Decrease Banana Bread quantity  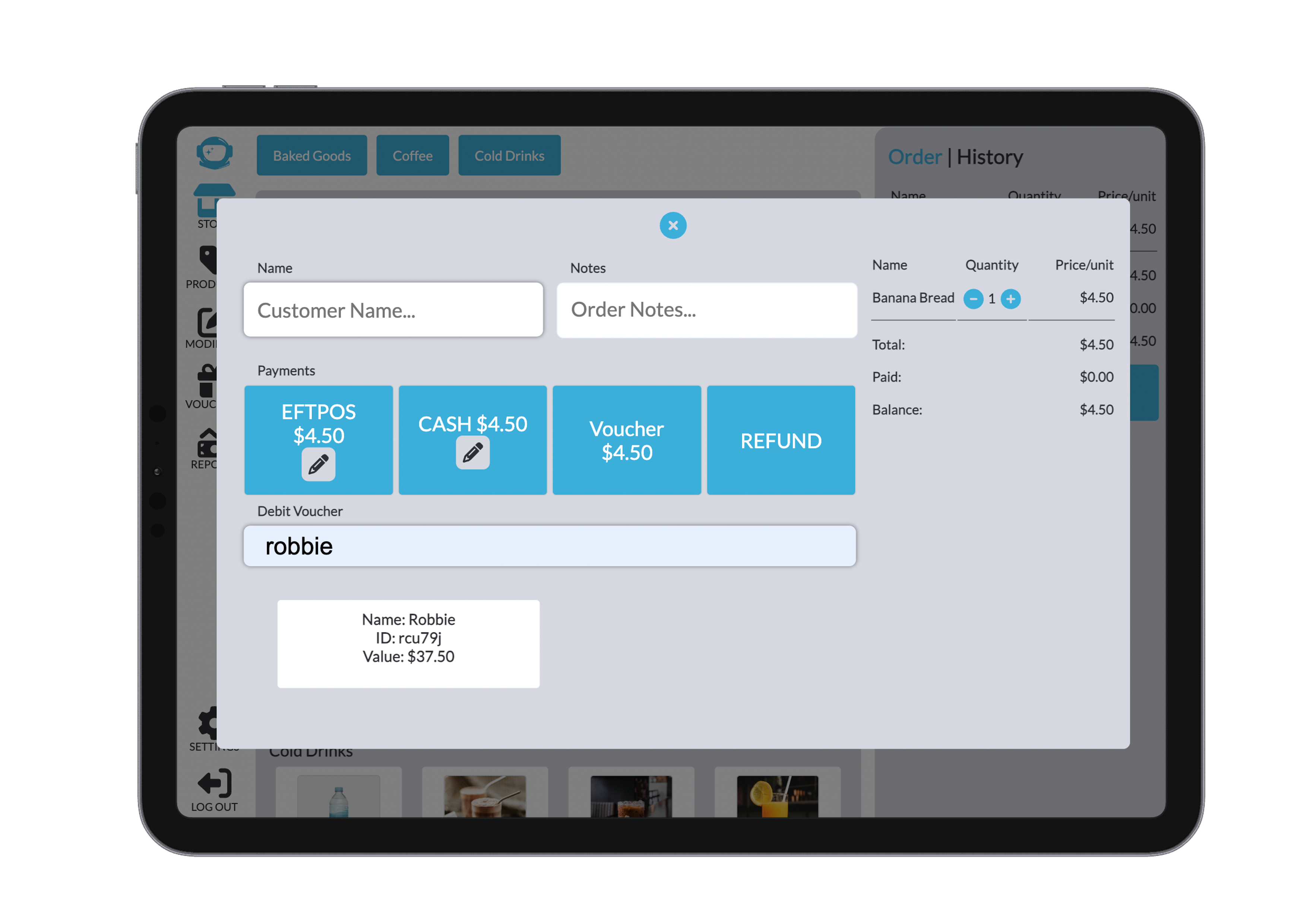pyautogui.click(x=973, y=299)
